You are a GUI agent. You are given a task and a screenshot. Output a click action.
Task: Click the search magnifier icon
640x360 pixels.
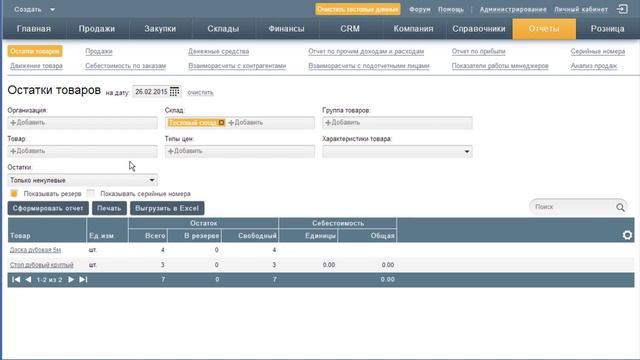click(x=620, y=207)
